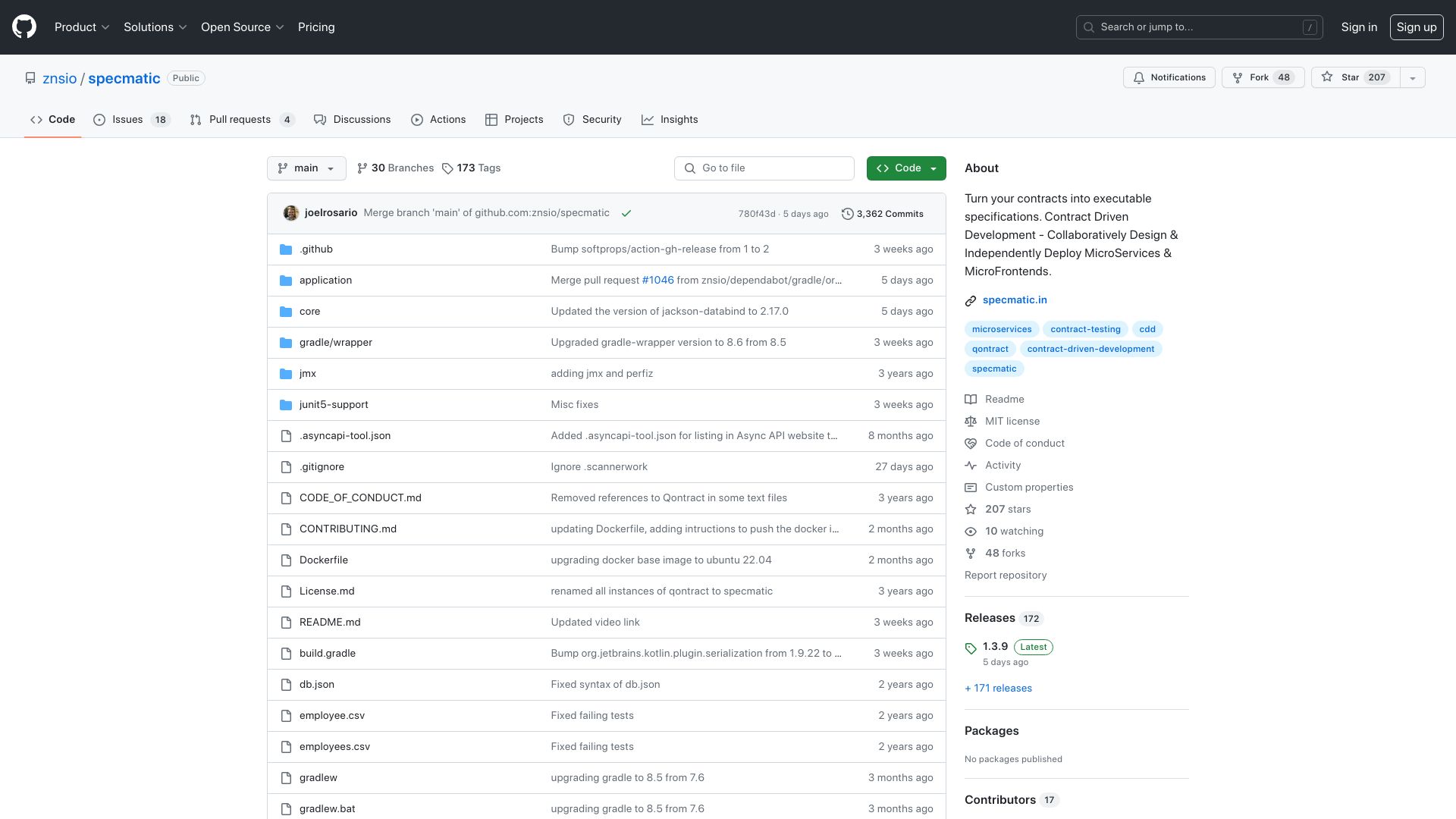Image resolution: width=1456 pixels, height=819 pixels.
Task: Click the Sign up button
Action: click(1417, 27)
